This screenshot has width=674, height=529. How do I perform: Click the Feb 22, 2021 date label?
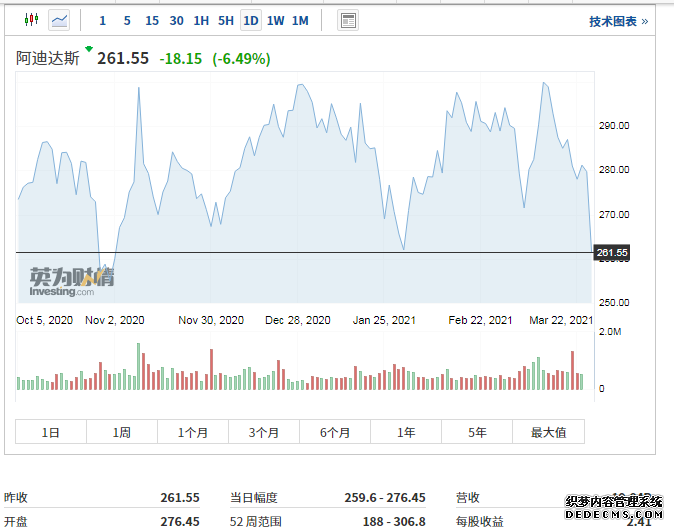(480, 320)
